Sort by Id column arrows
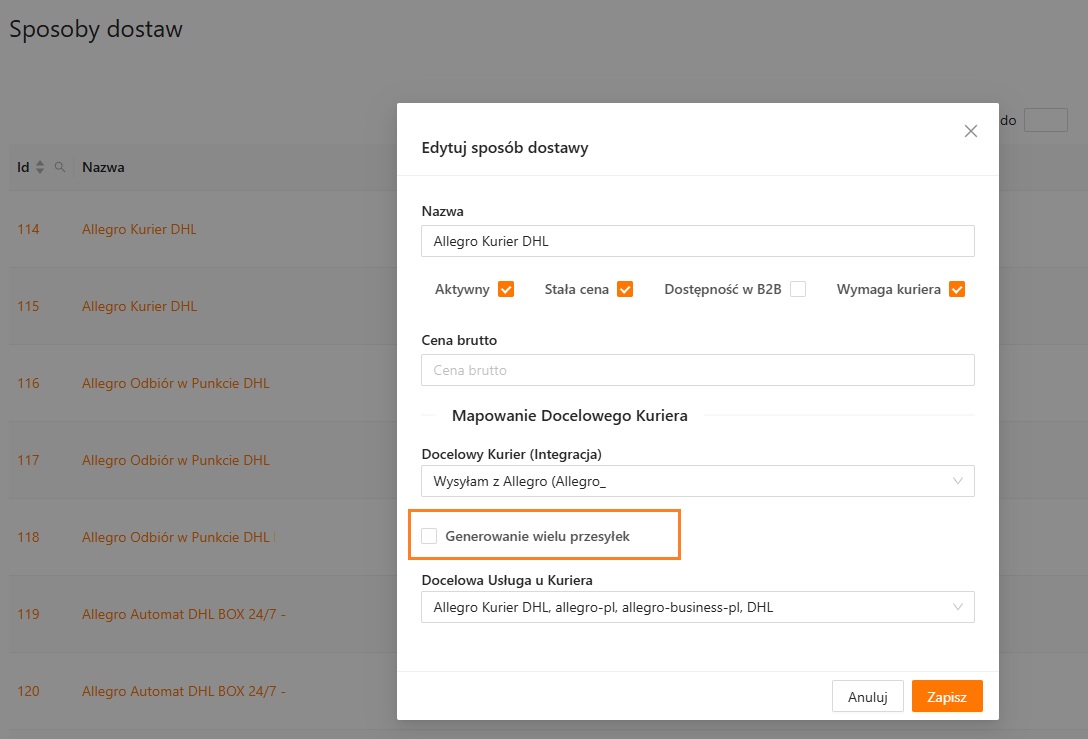The width and height of the screenshot is (1088, 739). pyautogui.click(x=40, y=167)
